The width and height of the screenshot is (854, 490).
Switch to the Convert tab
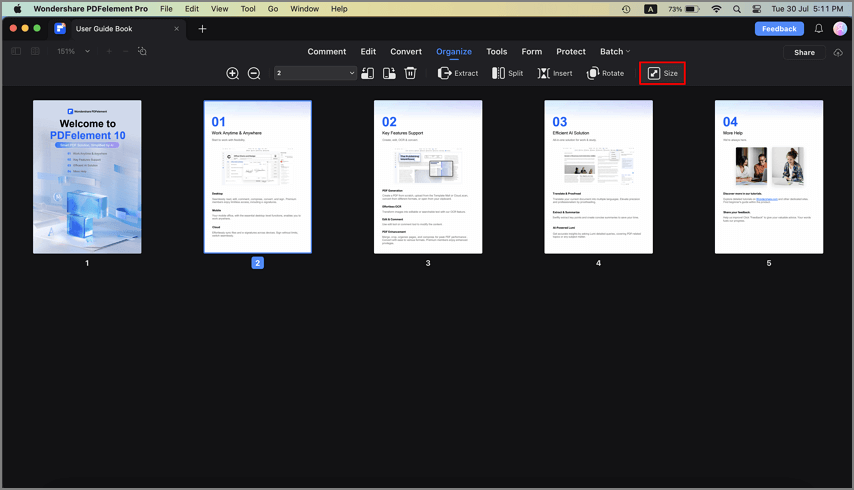pyautogui.click(x=406, y=51)
